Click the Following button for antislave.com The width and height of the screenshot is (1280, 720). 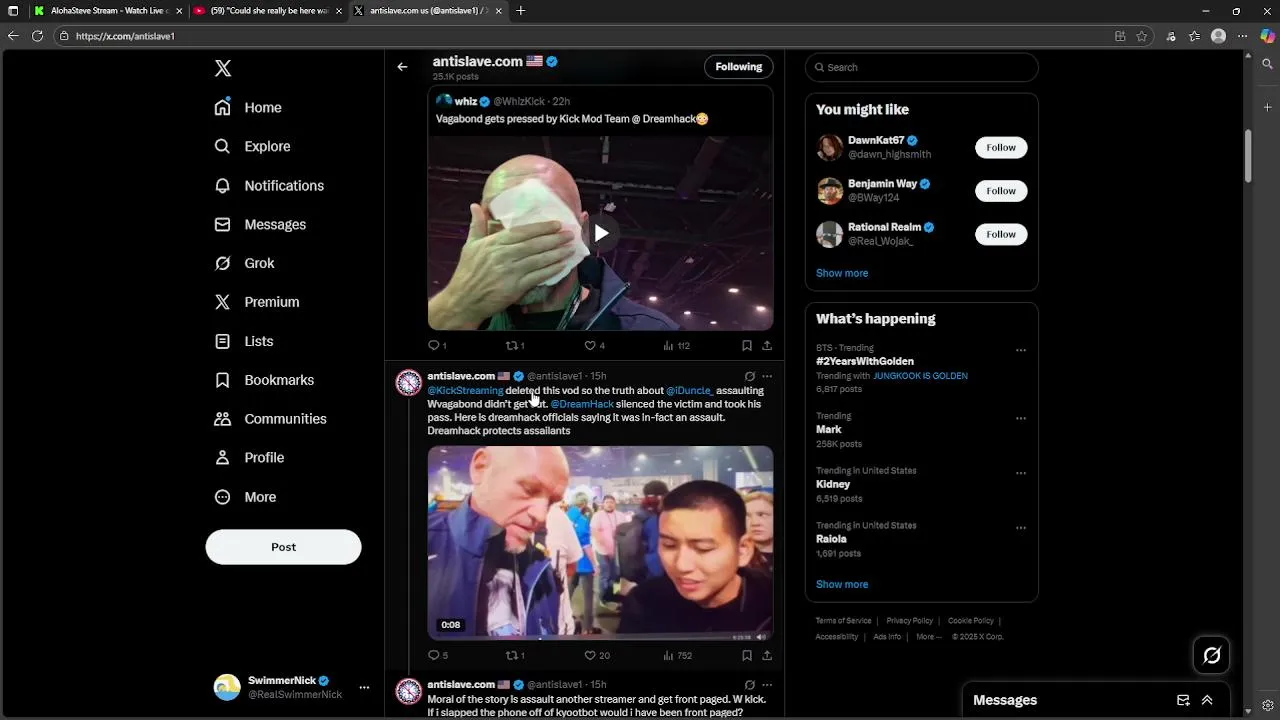pyautogui.click(x=738, y=67)
